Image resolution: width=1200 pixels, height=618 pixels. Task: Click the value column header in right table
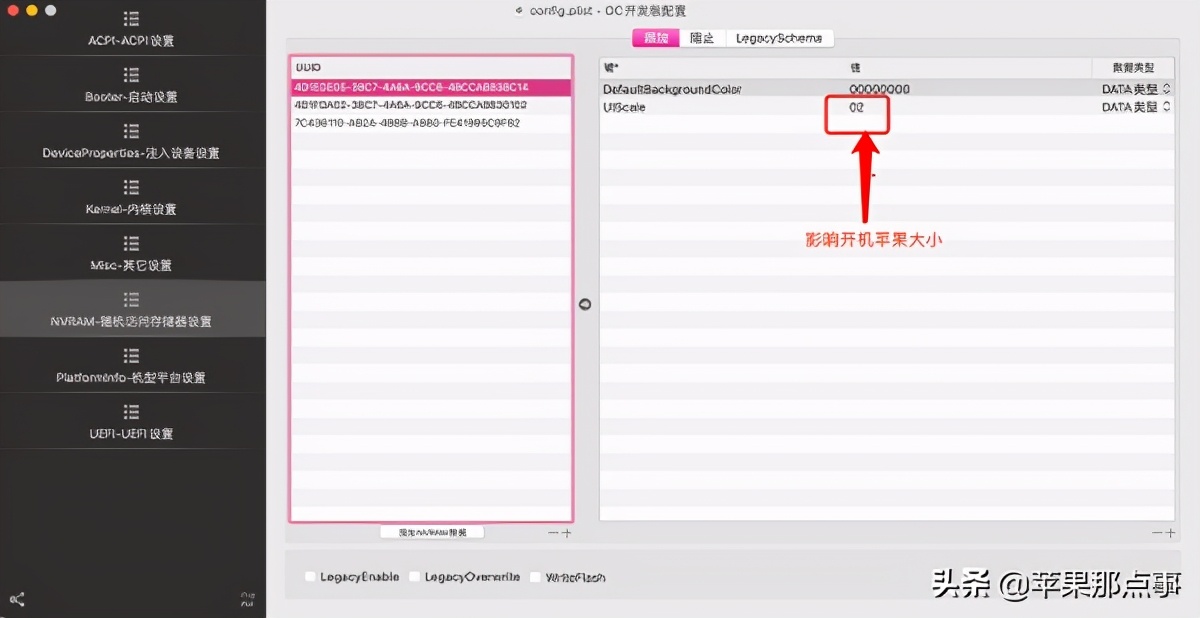968,67
